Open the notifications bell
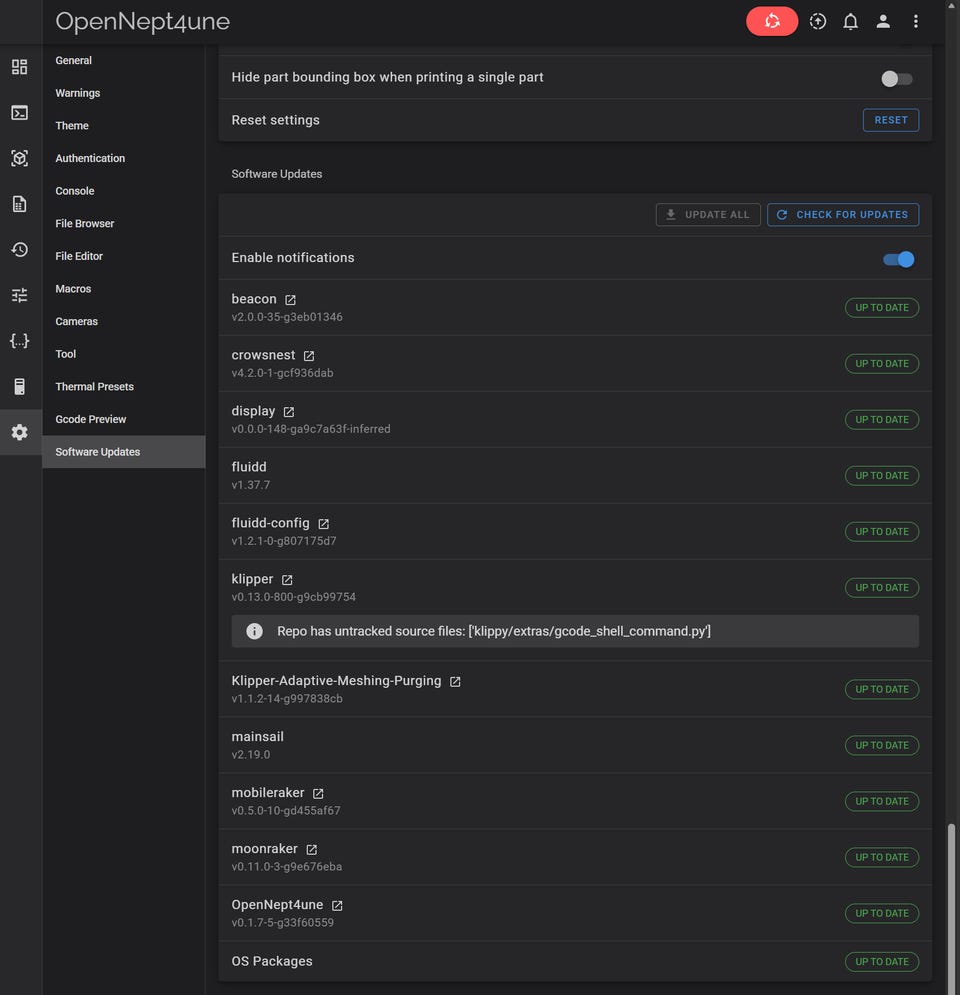 850,21
